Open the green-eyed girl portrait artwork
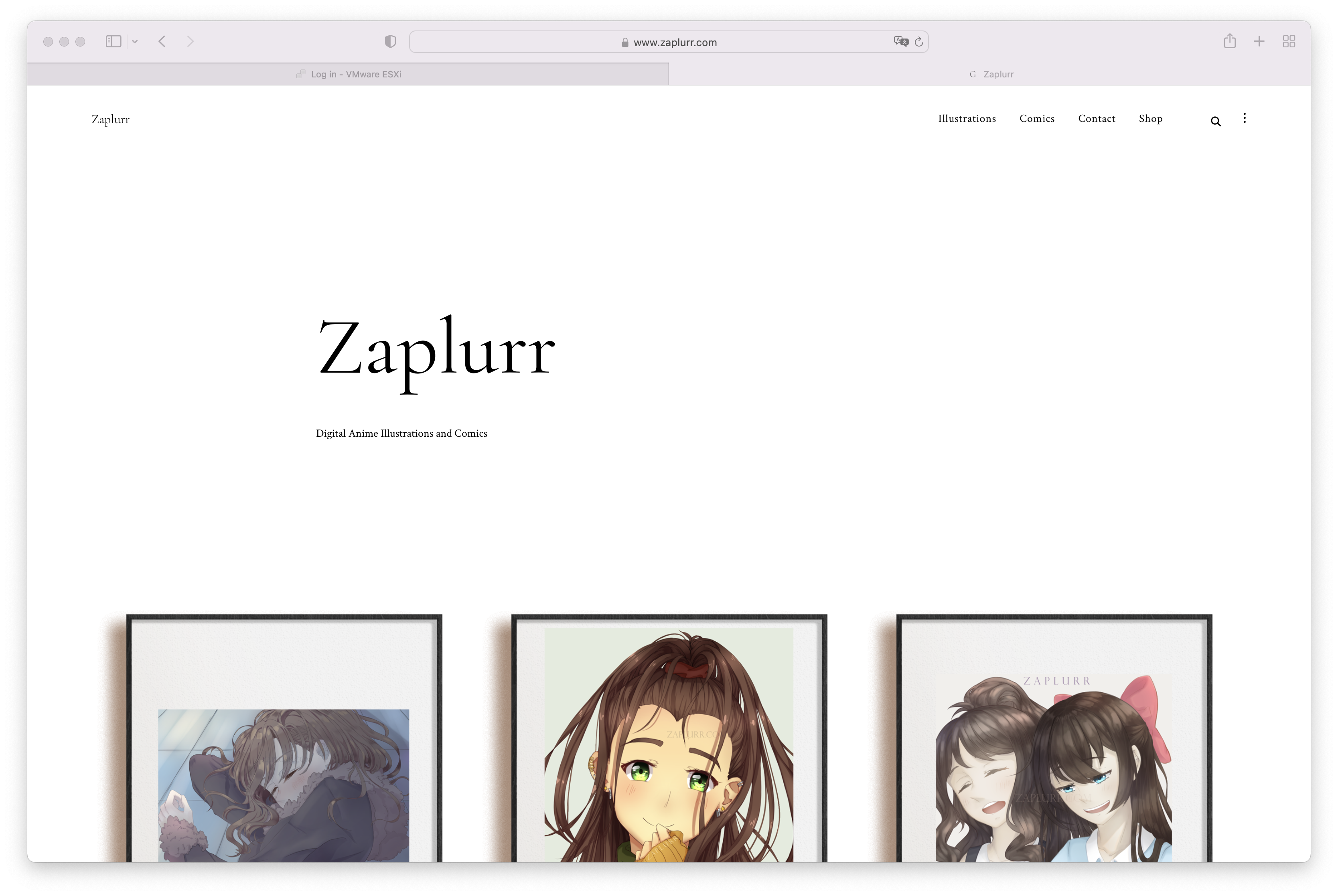This screenshot has height=896, width=1338. coord(669,738)
